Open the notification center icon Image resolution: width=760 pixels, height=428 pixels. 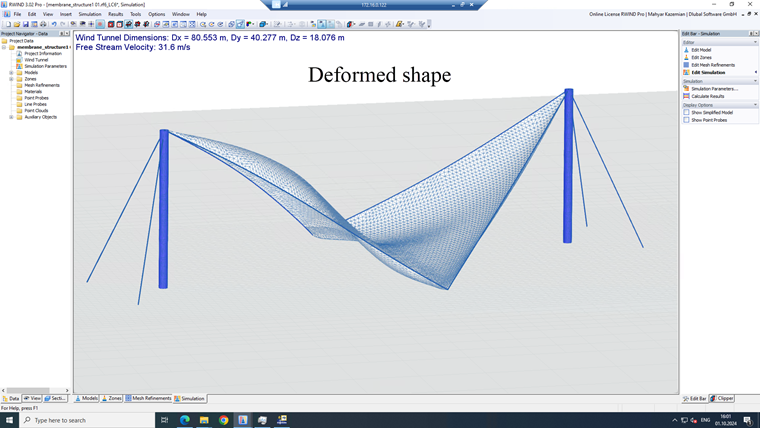(747, 420)
